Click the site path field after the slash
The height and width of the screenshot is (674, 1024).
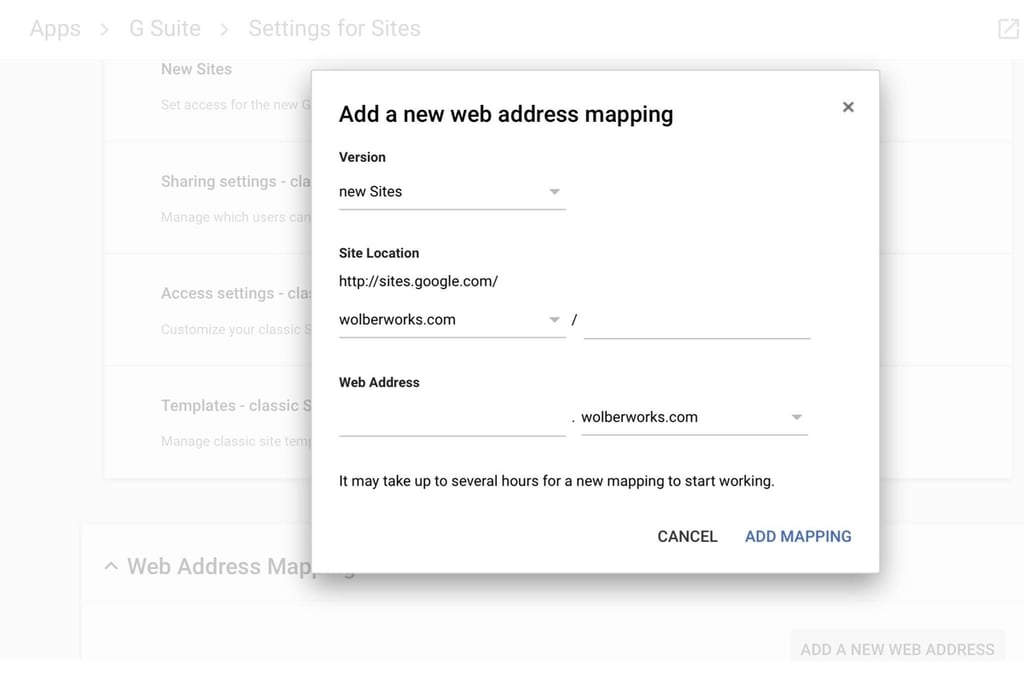click(x=697, y=321)
